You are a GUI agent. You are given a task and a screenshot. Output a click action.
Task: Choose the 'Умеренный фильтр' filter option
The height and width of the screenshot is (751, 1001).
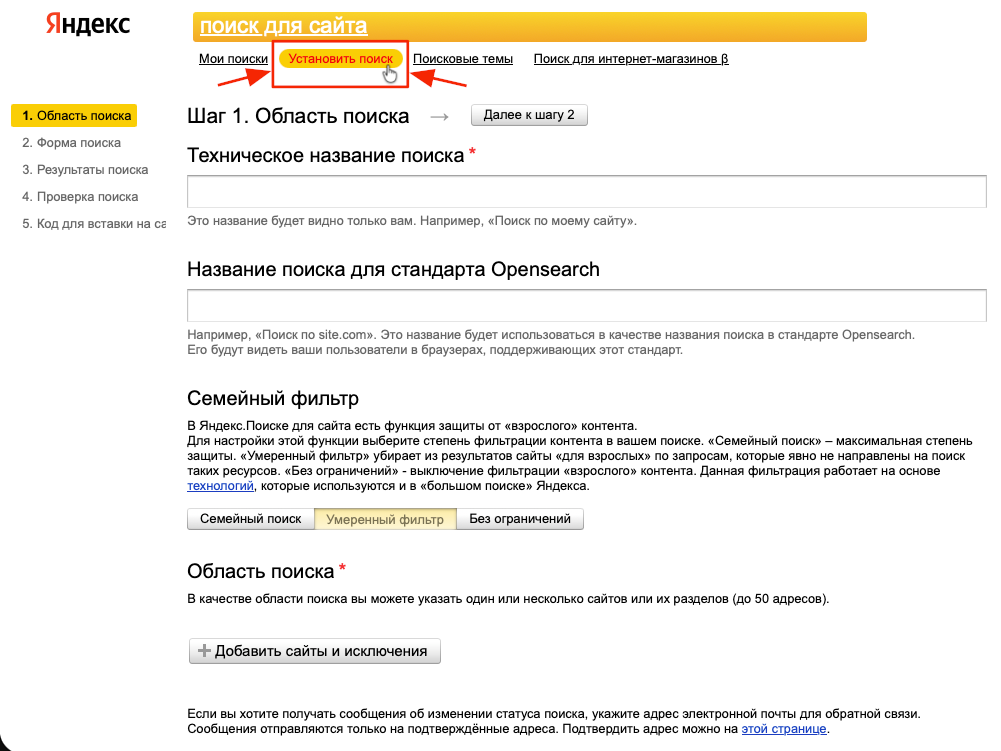click(385, 519)
